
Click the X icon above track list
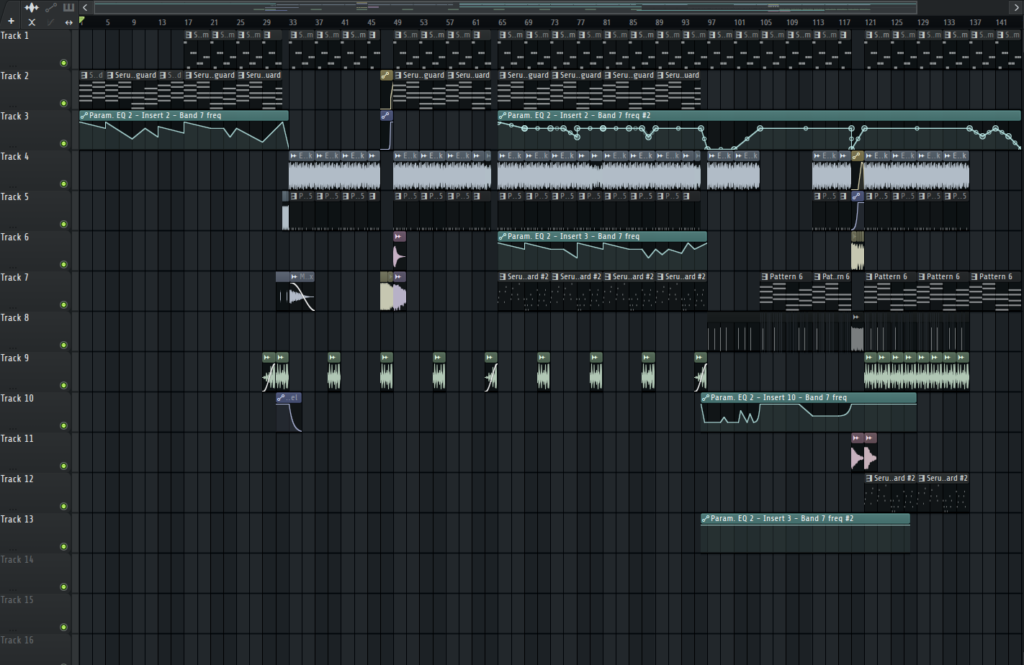(x=32, y=21)
